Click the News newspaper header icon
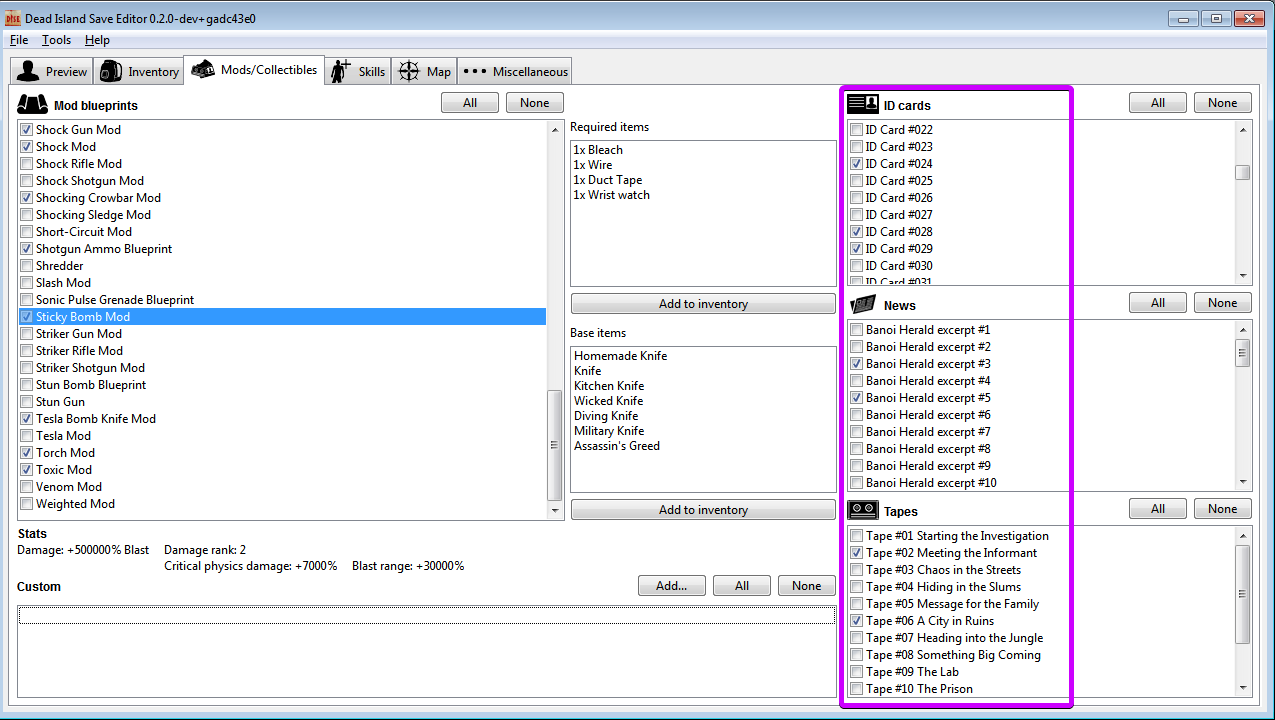 coord(862,304)
